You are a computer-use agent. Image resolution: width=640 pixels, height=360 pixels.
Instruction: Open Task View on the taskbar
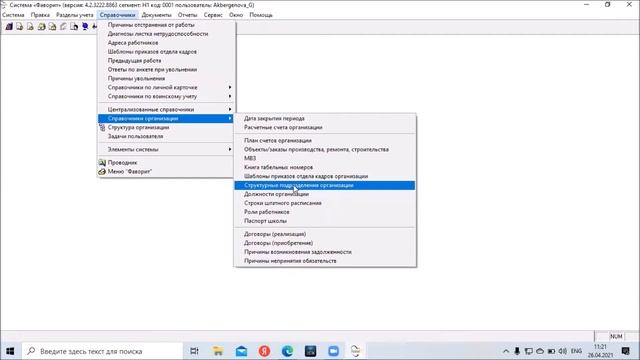pos(194,351)
